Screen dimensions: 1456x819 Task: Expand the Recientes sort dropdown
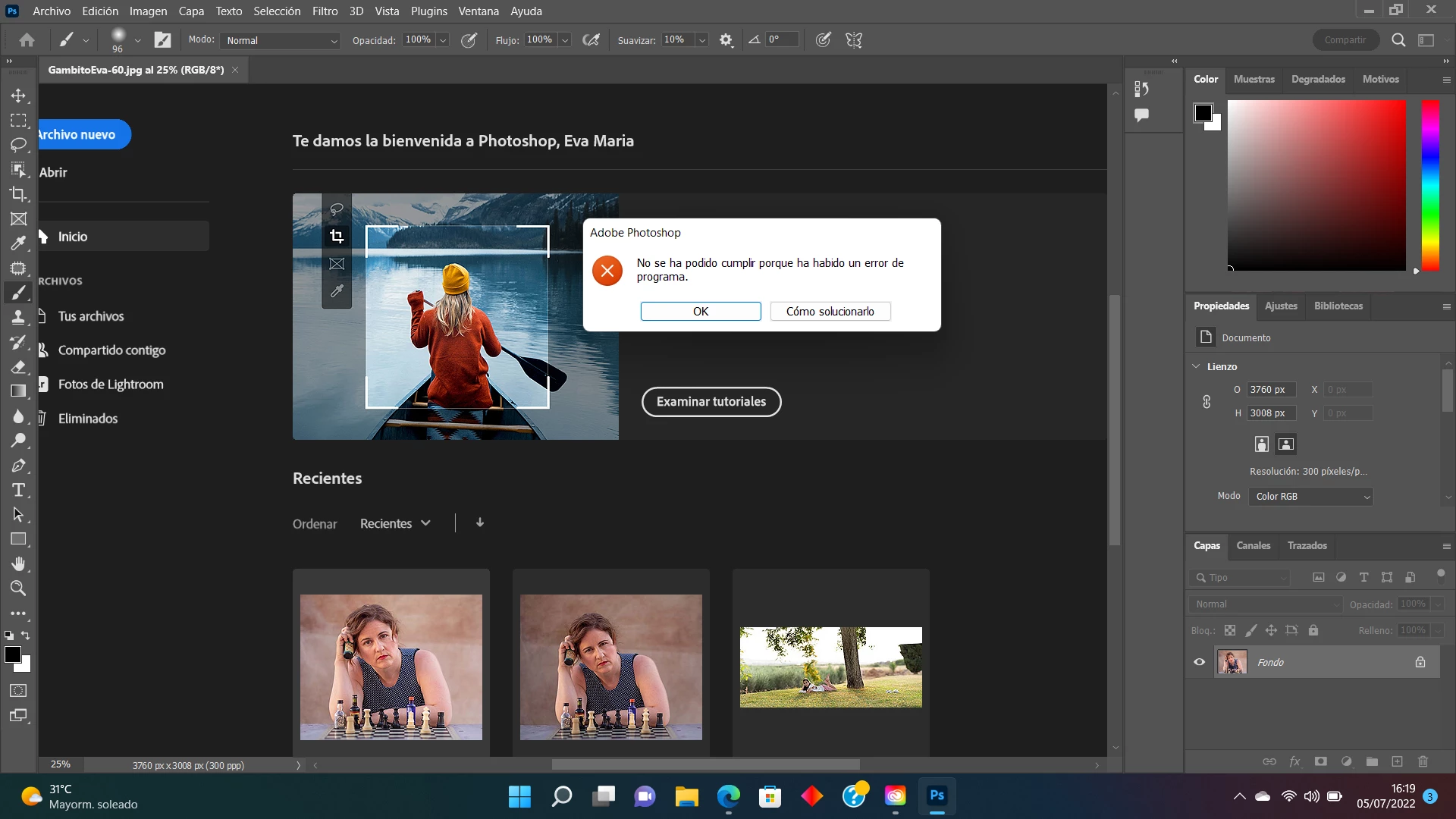click(395, 523)
